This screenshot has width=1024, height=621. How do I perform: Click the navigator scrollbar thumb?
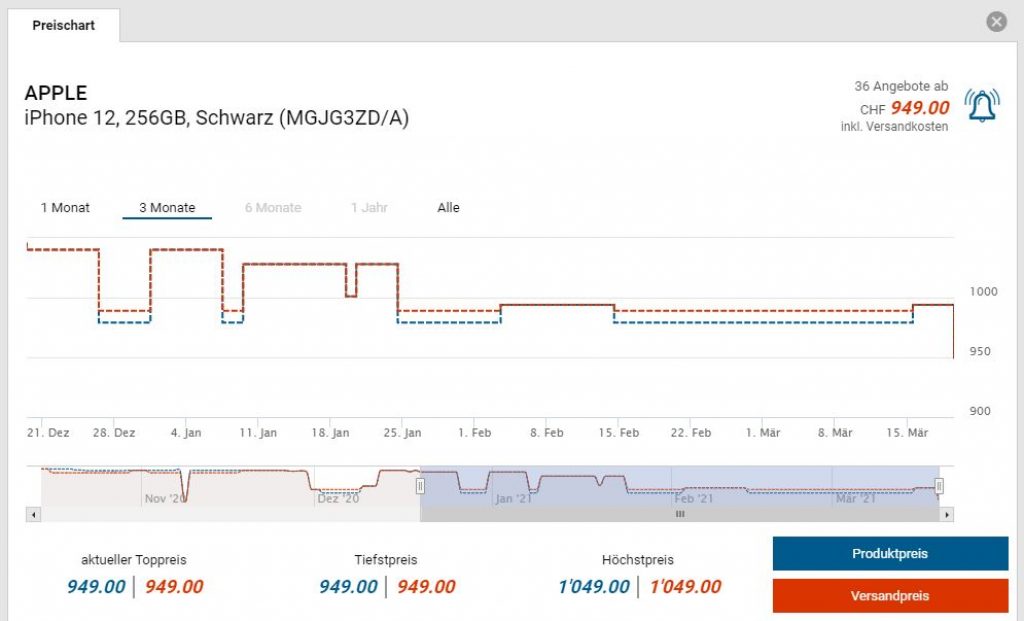(x=680, y=515)
